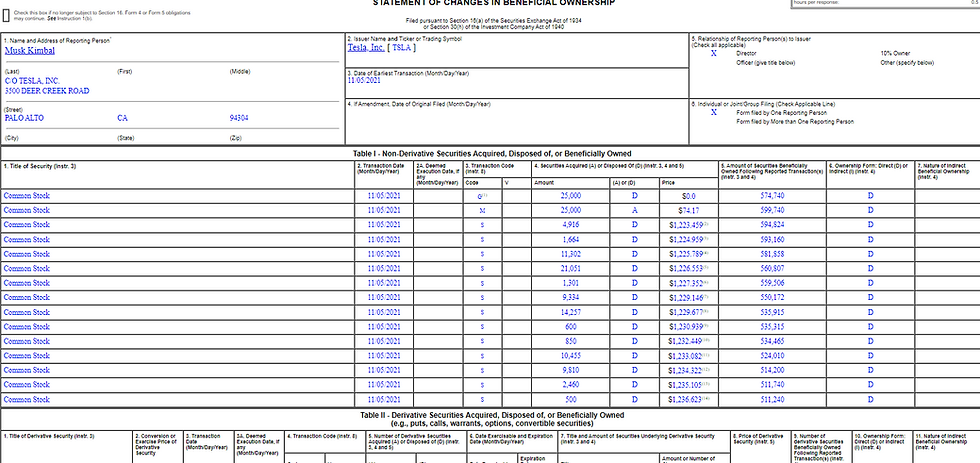Click the 594,824 beneficially owned value
The height and width of the screenshot is (463, 980).
[x=772, y=225]
